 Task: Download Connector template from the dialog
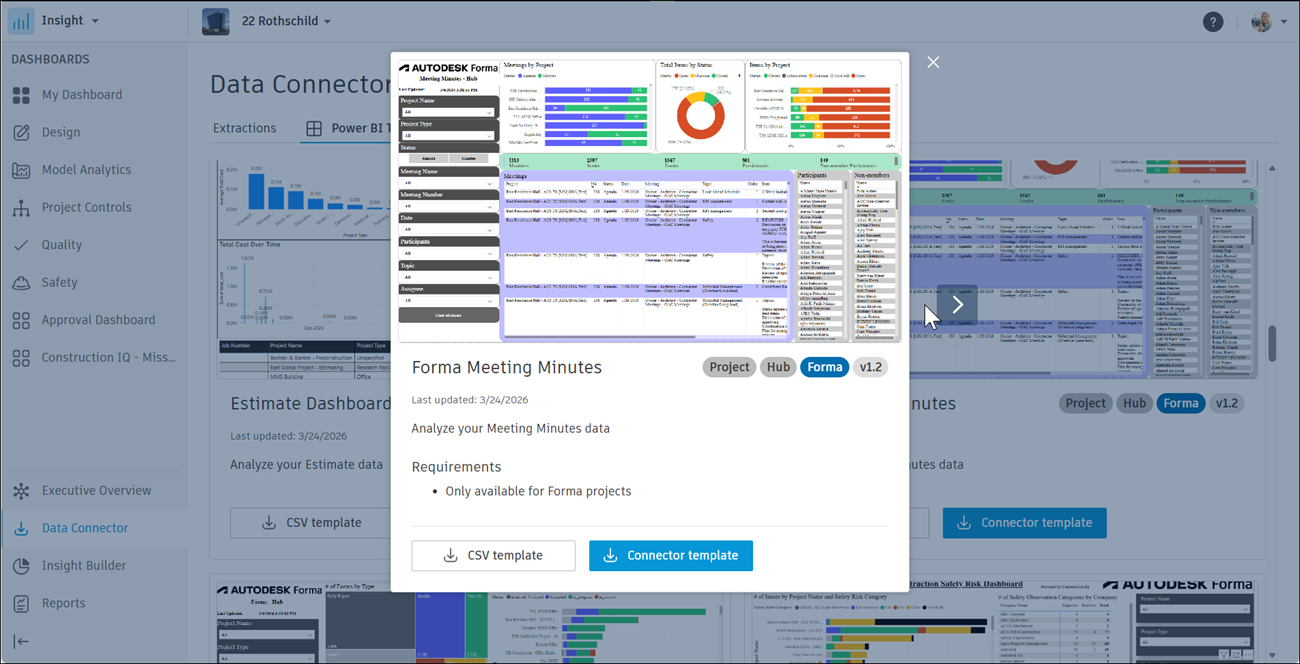pos(671,555)
